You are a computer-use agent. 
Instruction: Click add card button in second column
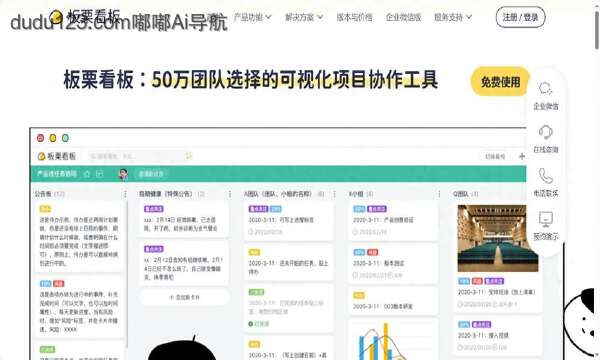click(x=184, y=297)
